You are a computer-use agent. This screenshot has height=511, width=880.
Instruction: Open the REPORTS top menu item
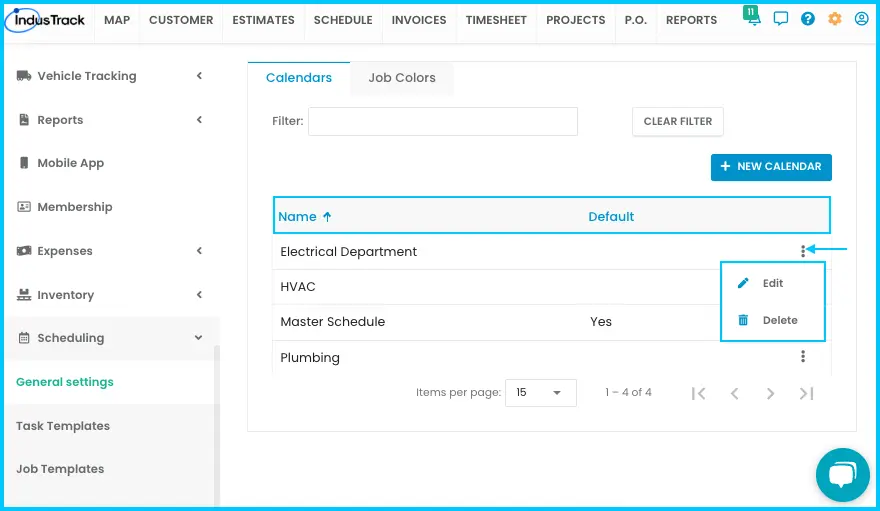click(x=691, y=20)
